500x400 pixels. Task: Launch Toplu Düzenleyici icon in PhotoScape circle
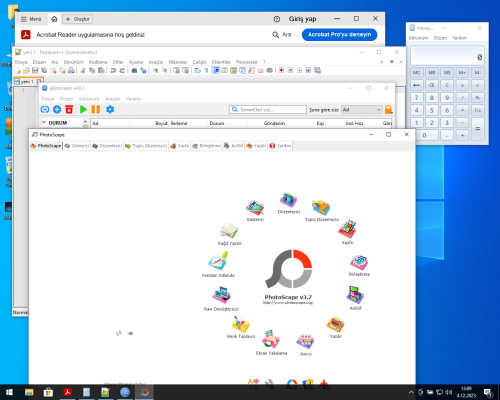click(321, 207)
